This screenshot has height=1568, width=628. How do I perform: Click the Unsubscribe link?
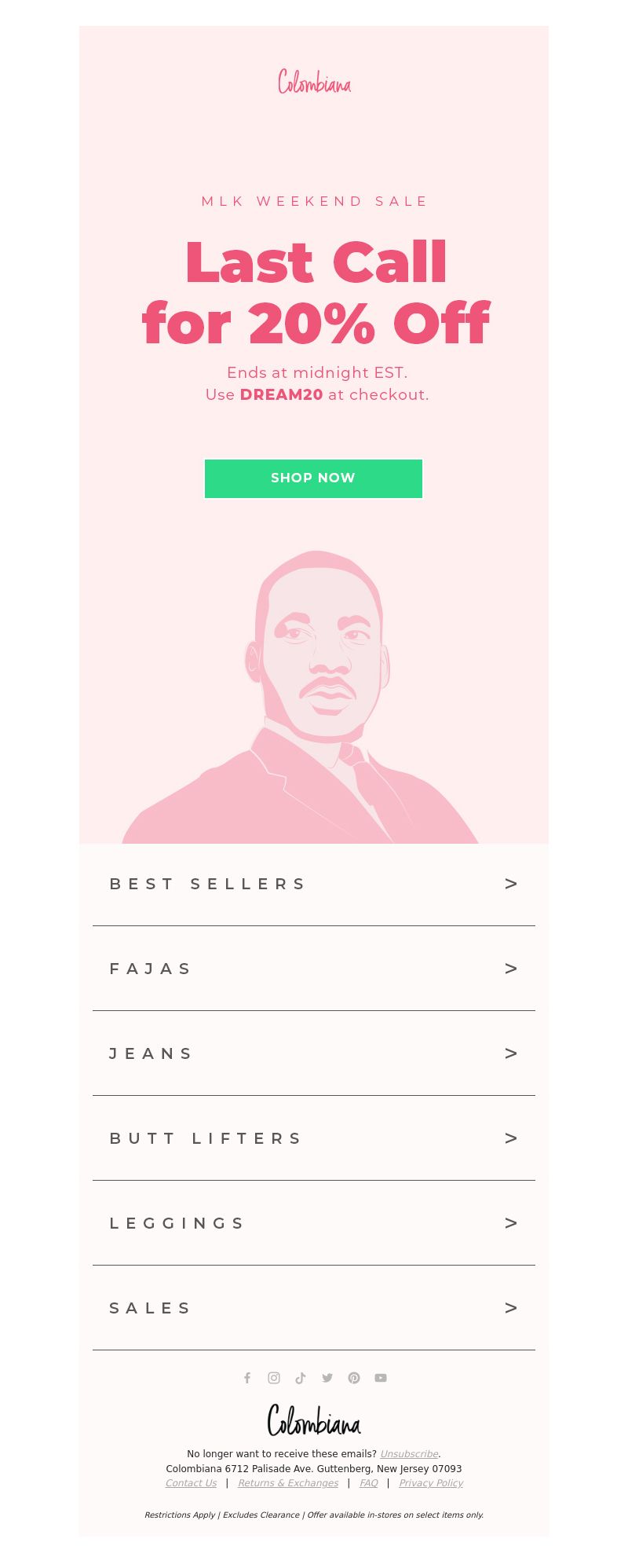coord(409,1454)
